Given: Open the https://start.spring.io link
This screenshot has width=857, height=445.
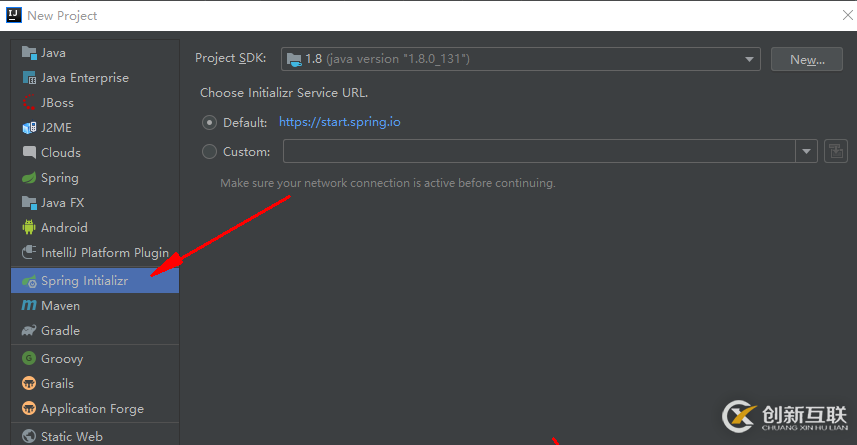Looking at the screenshot, I should click(340, 122).
